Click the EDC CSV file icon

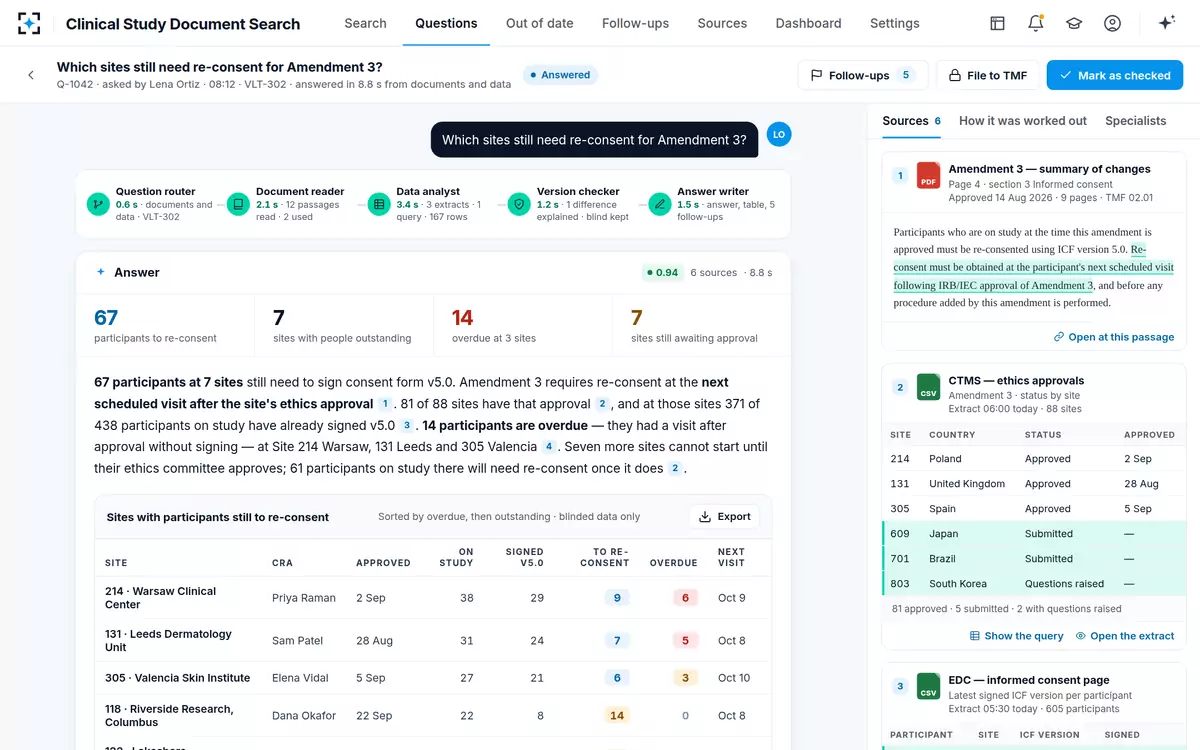(929, 686)
